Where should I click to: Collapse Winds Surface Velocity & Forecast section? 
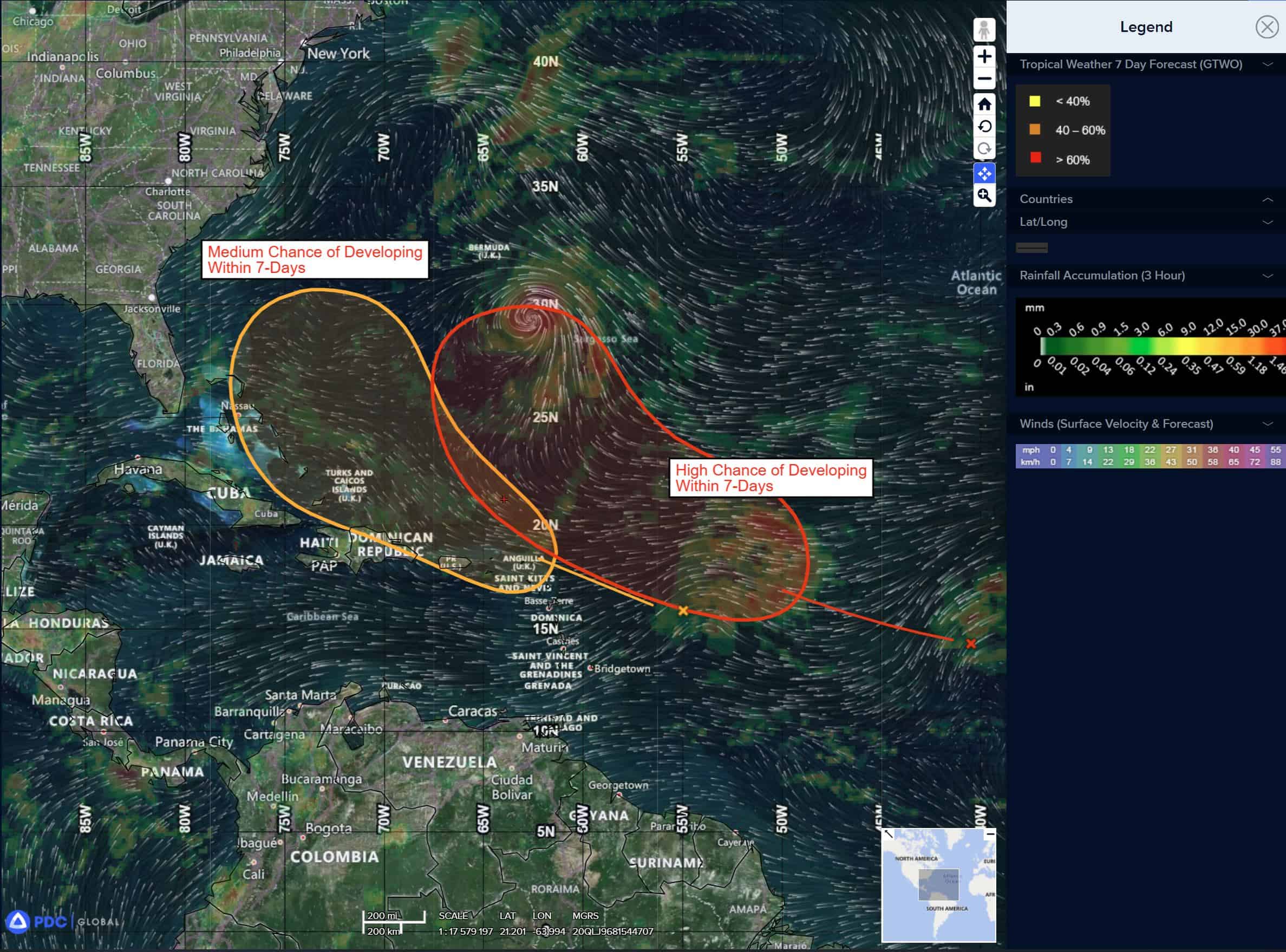pos(1268,424)
